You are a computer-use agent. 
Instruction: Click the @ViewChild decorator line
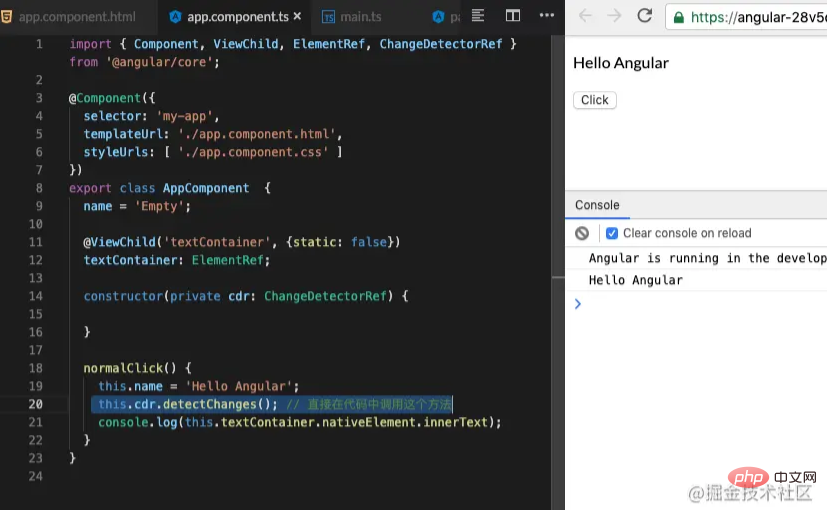(242, 242)
